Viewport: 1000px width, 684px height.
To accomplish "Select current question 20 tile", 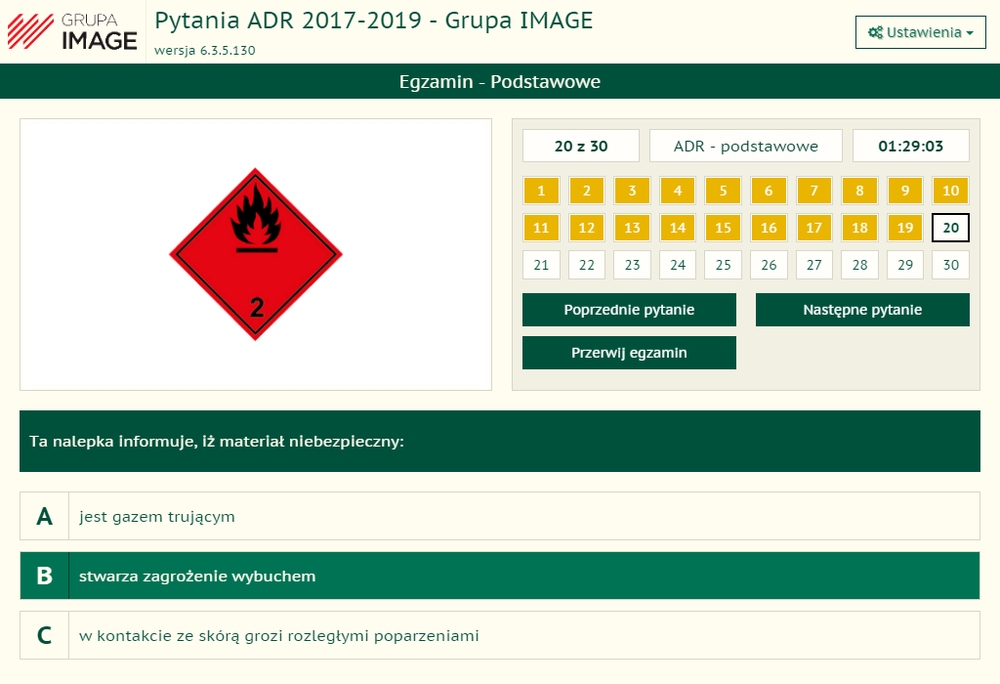I will click(950, 228).
